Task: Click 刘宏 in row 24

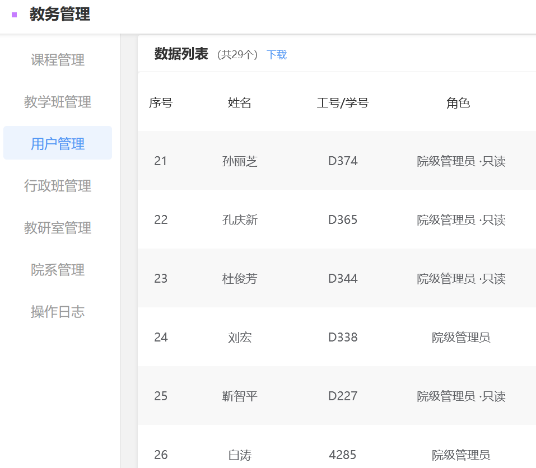Action: click(x=239, y=337)
